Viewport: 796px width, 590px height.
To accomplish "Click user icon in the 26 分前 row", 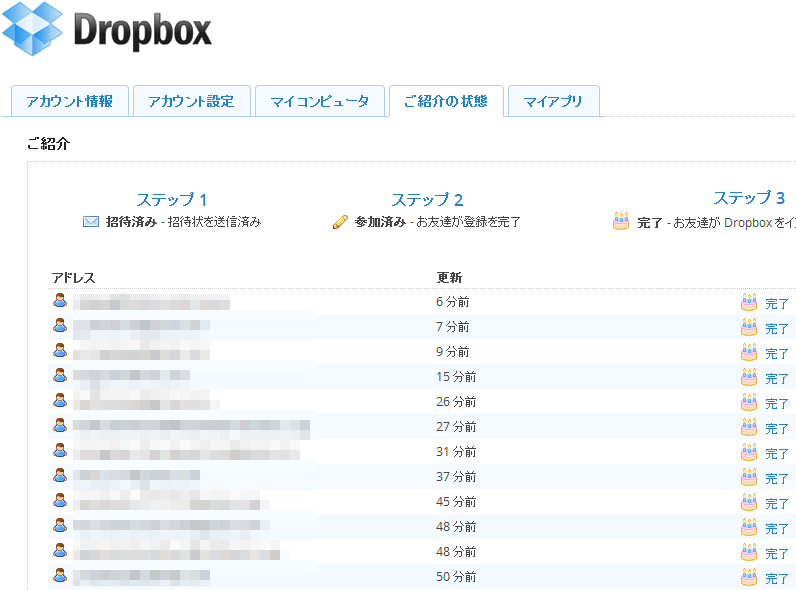I will [x=60, y=400].
